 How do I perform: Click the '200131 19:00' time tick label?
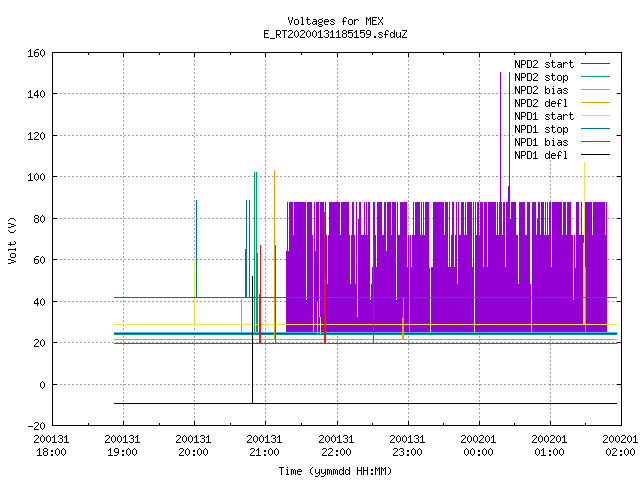point(122,446)
